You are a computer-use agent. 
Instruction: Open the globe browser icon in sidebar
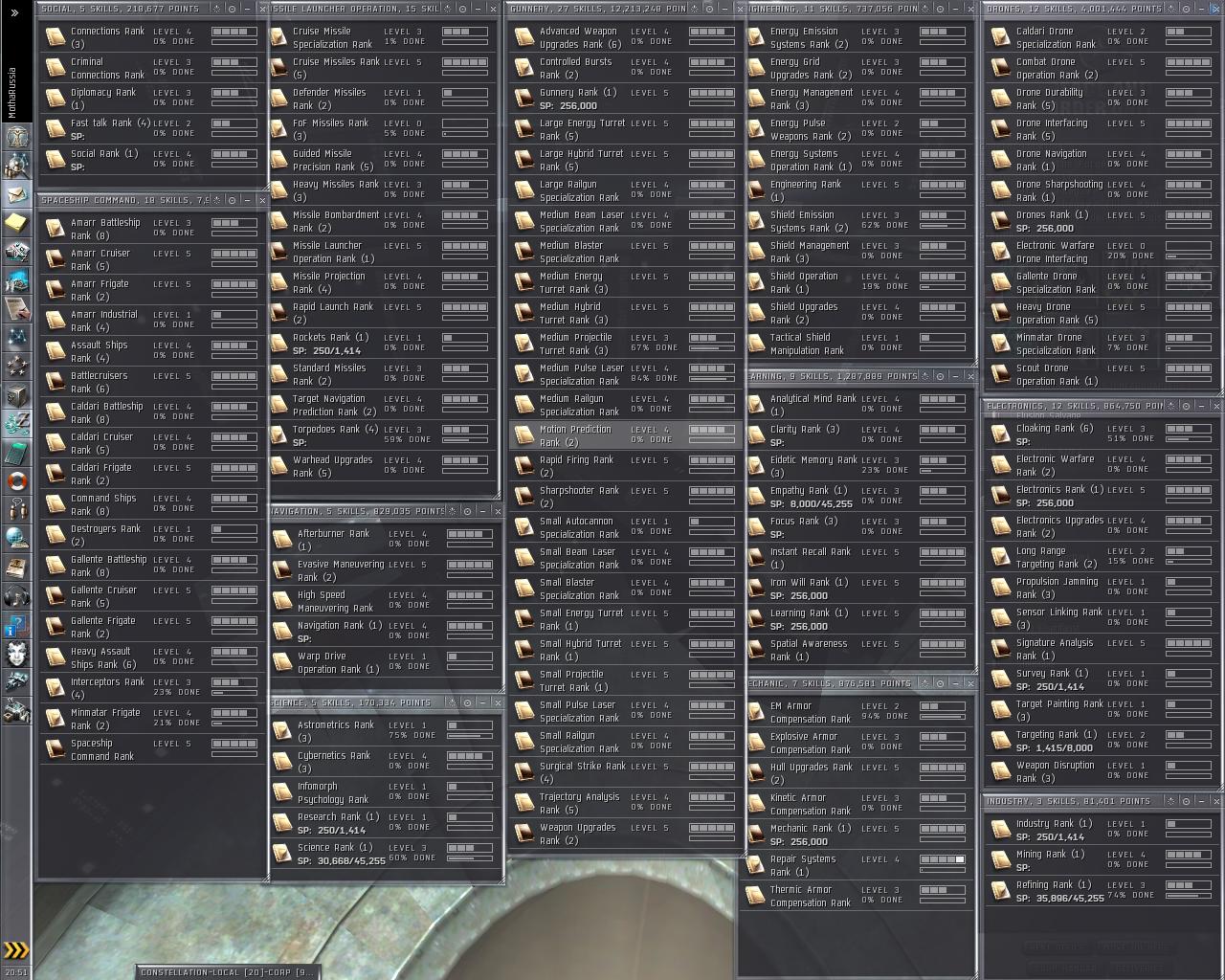click(16, 538)
